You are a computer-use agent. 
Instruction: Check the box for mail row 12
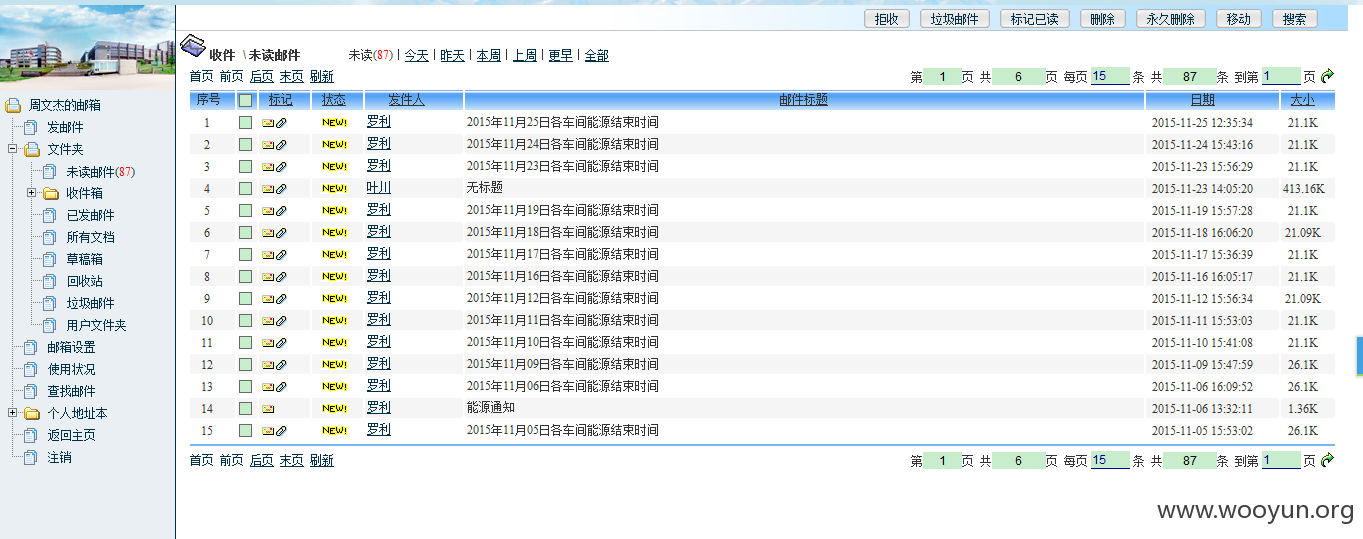click(x=245, y=364)
